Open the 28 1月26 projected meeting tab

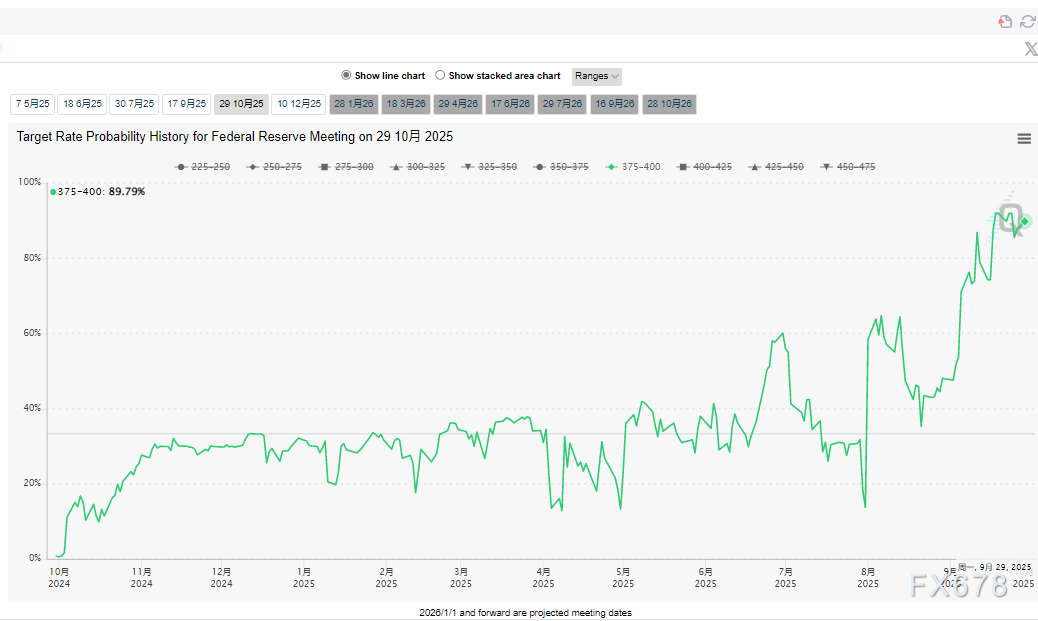pos(353,104)
